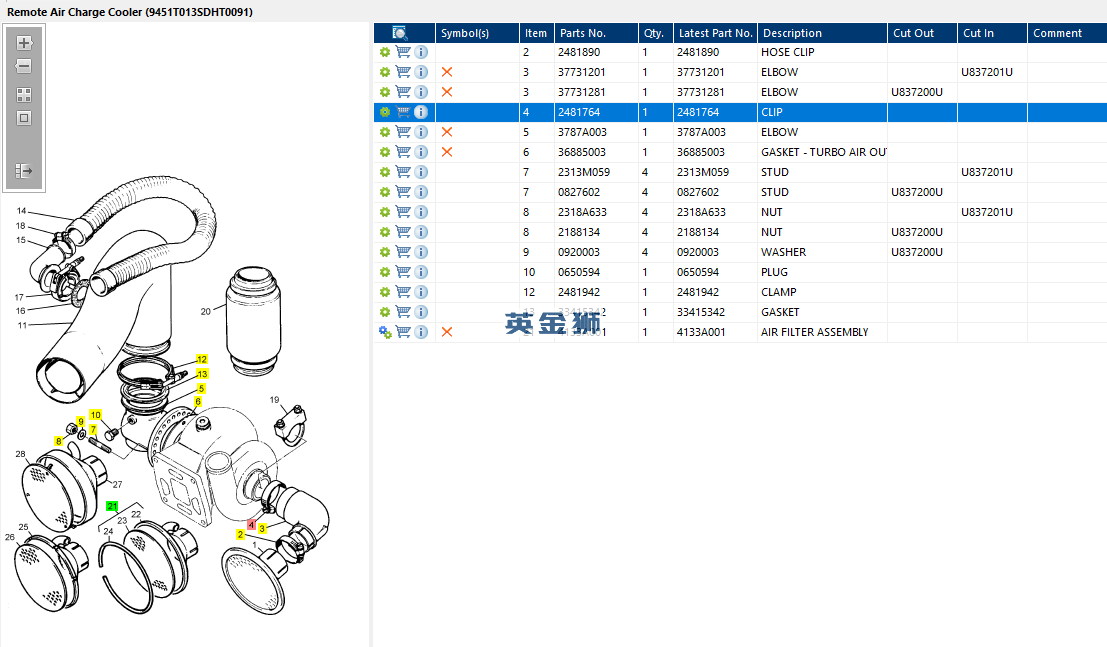
Task: Click the Latest Part No. column header
Action: coord(715,33)
